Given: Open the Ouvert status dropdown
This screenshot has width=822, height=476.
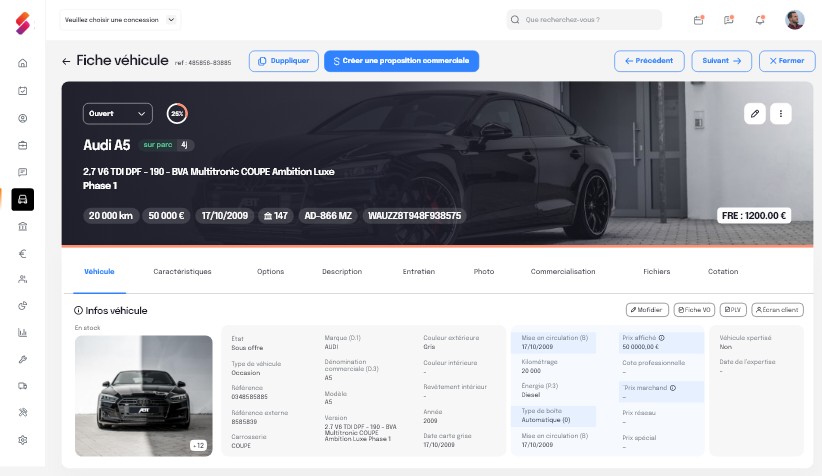Looking at the screenshot, I should click(x=117, y=114).
